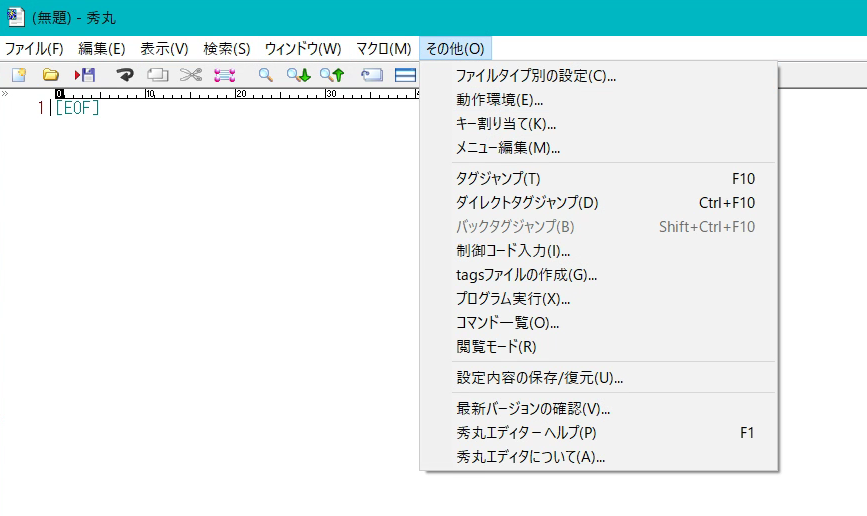Choose ファイルタイプ別の設定(C)...

[x=599, y=76]
